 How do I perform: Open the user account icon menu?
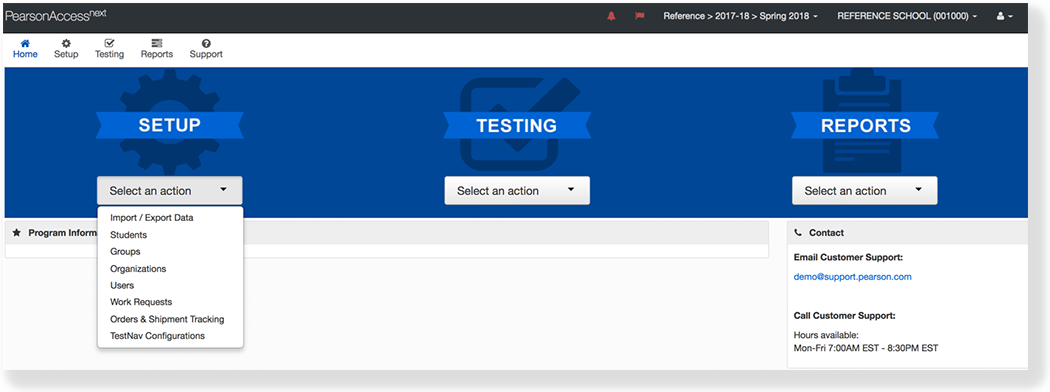pos(1004,16)
